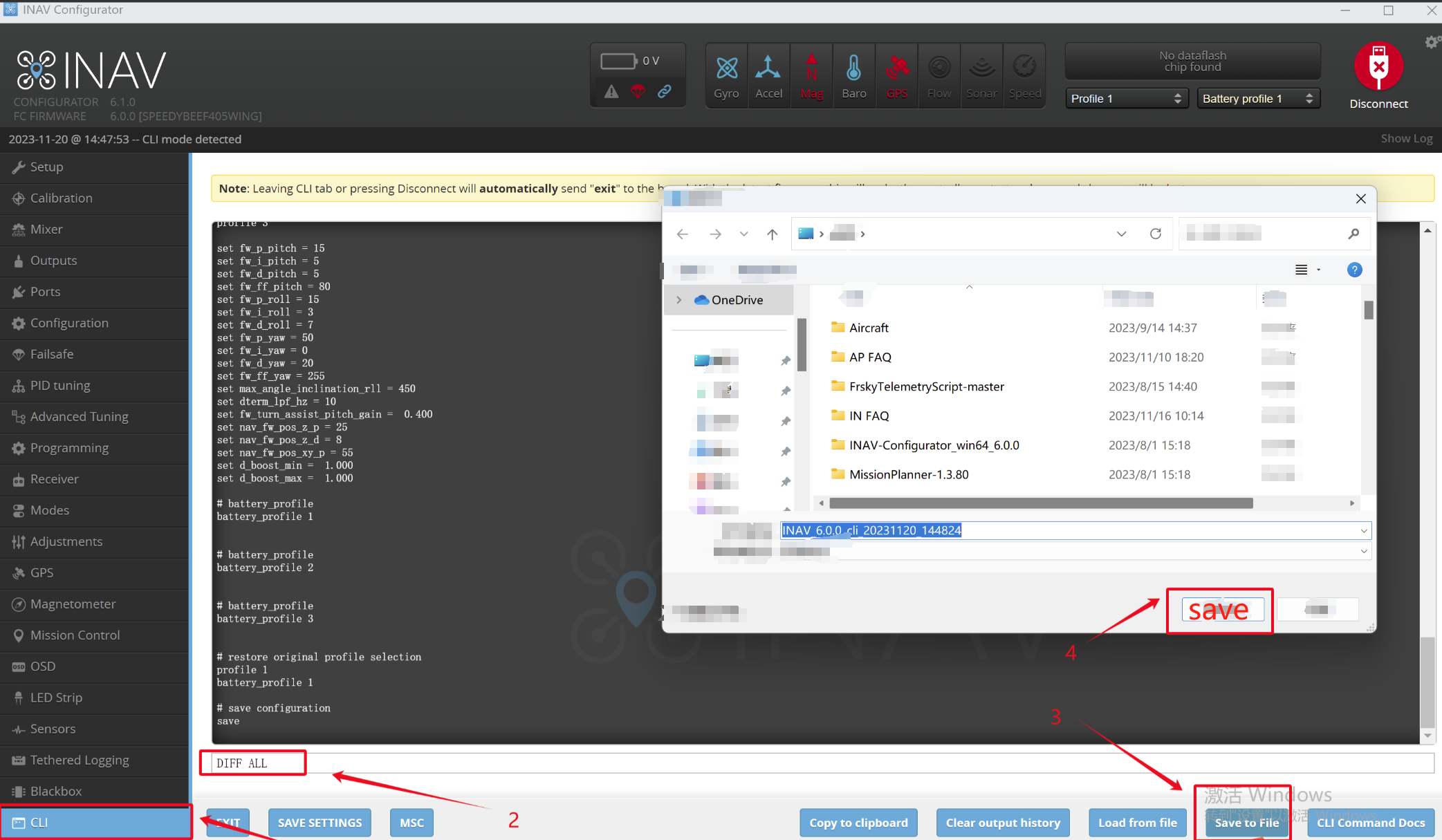Click the horizontal scrollbar in file list

click(x=1041, y=503)
